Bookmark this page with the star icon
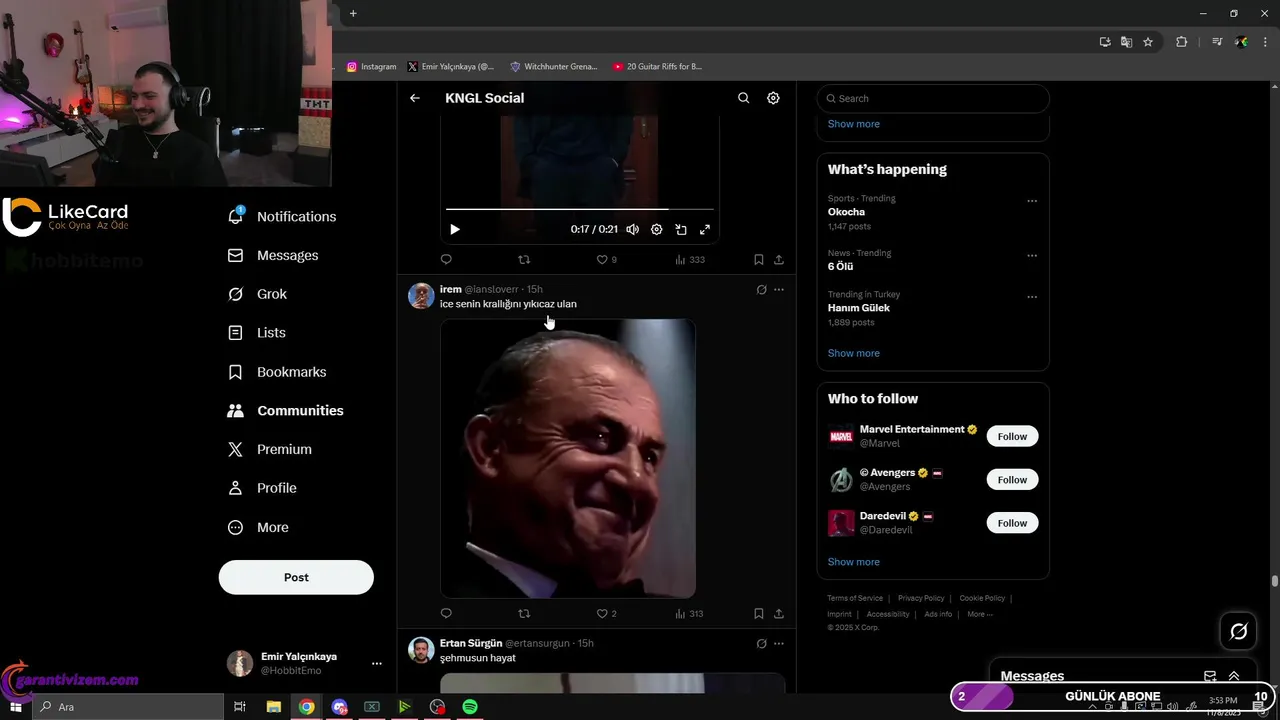Screen dimensions: 1280x720 [x=1148, y=42]
